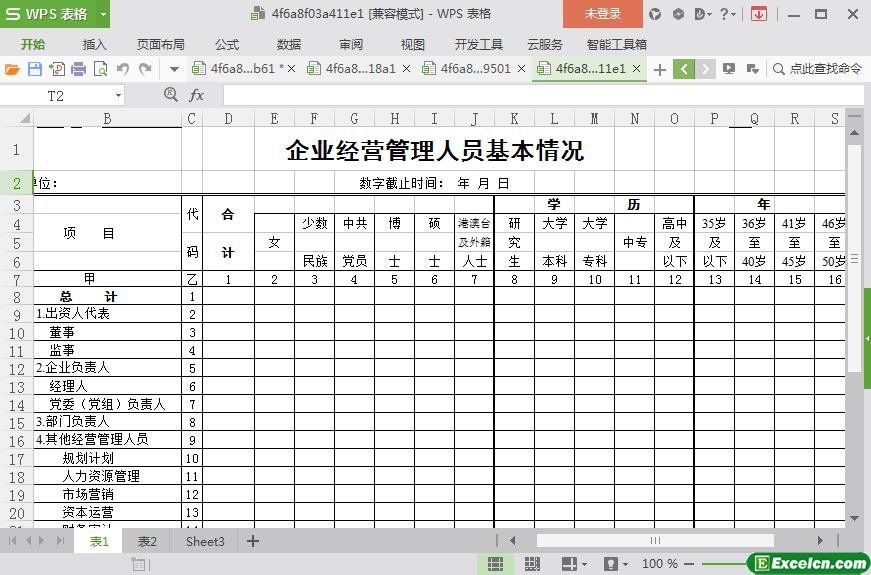Go to previous document tab green arrow
This screenshot has height=575, width=871.
tap(684, 69)
